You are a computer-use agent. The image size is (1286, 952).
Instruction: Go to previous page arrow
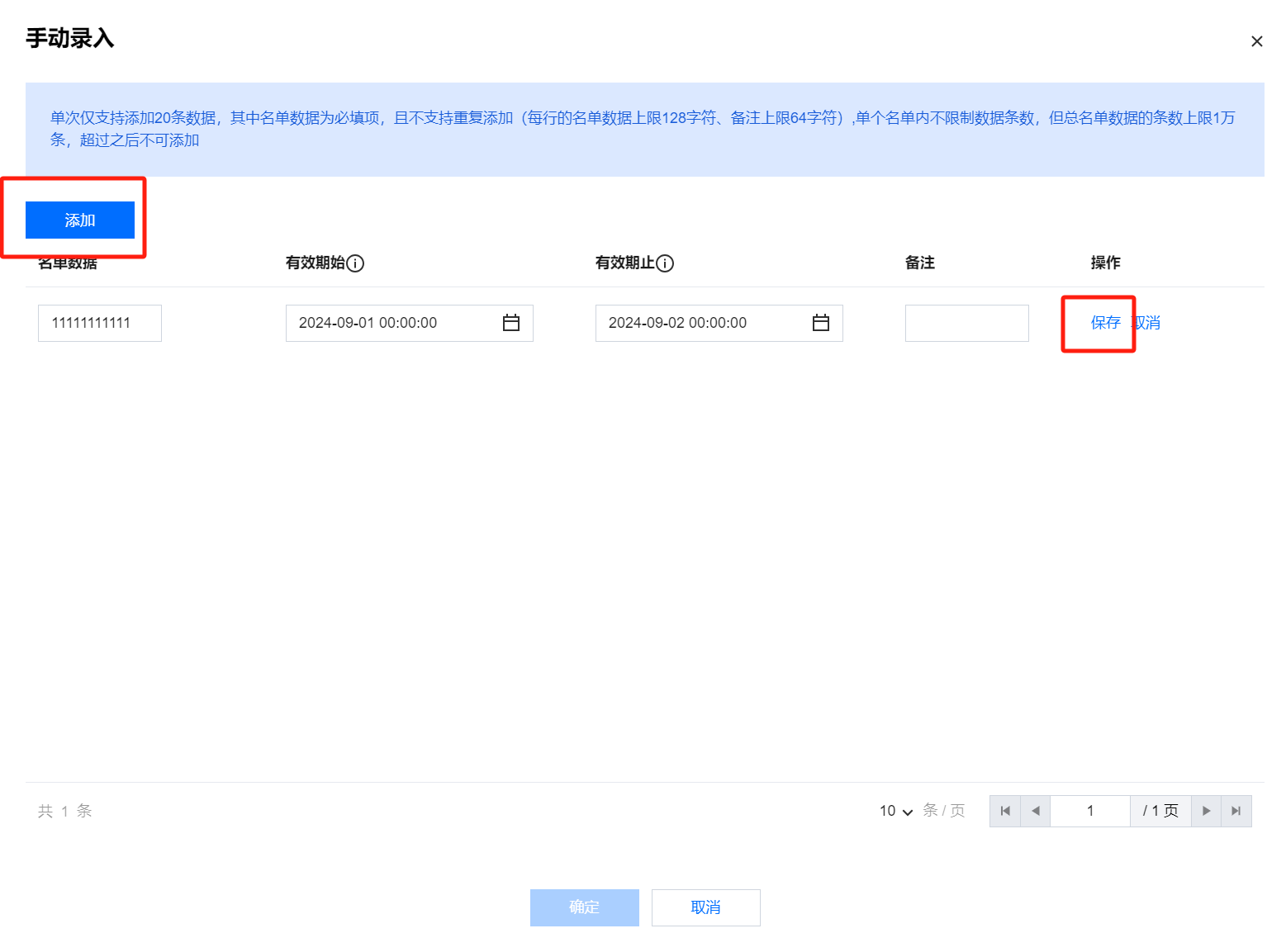1036,811
